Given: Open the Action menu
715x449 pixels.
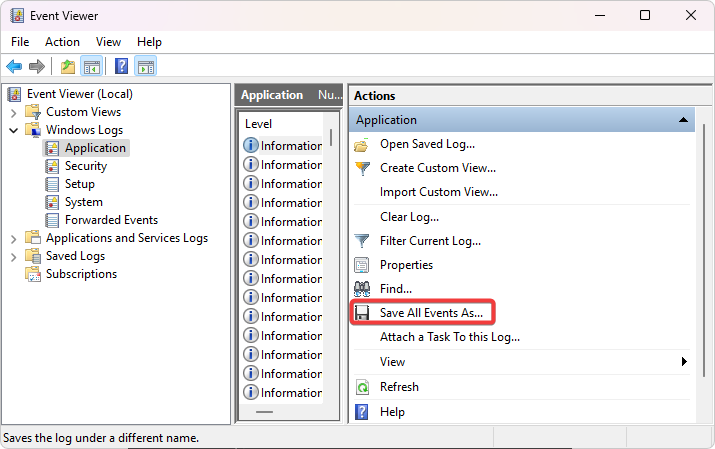Looking at the screenshot, I should (x=62, y=42).
